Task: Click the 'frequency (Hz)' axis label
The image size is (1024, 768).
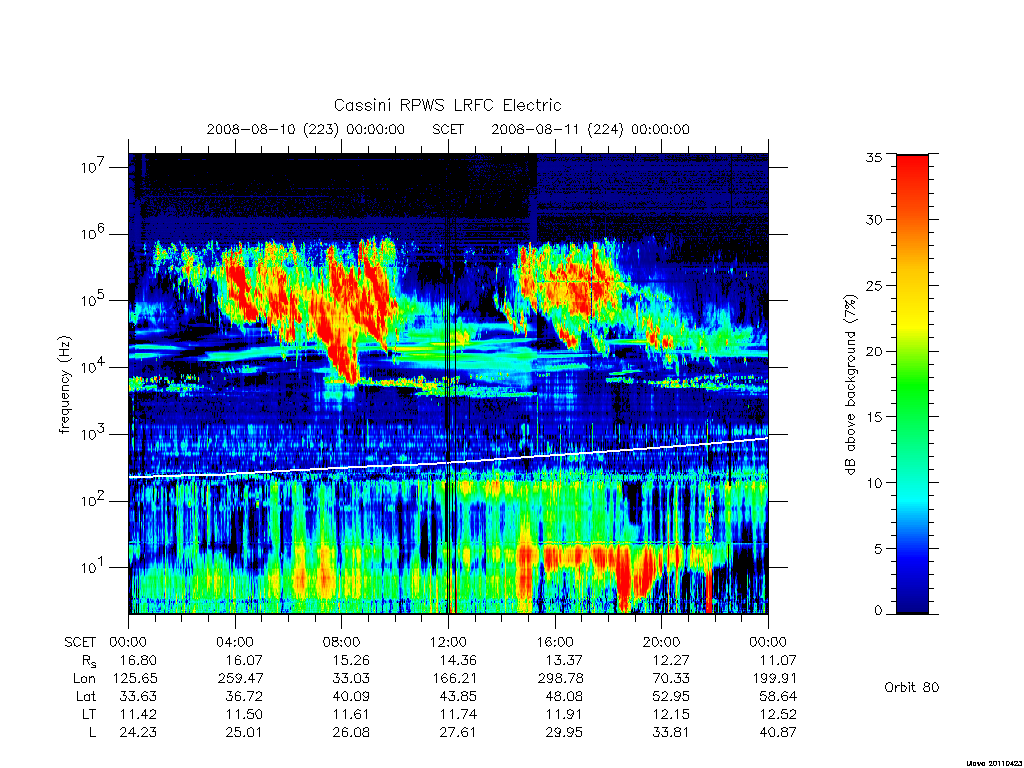Action: pyautogui.click(x=64, y=385)
